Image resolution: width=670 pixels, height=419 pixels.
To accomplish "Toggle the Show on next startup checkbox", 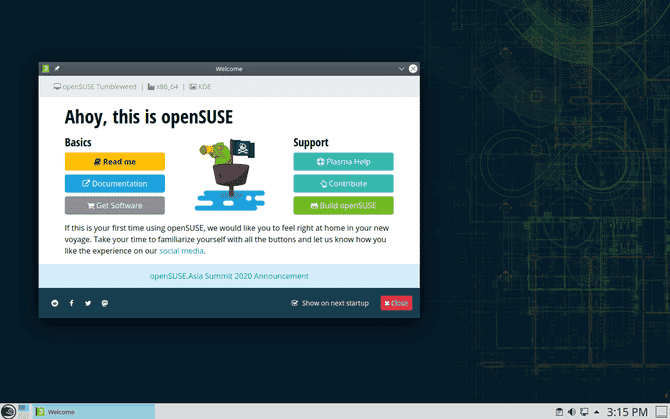I will [x=294, y=303].
